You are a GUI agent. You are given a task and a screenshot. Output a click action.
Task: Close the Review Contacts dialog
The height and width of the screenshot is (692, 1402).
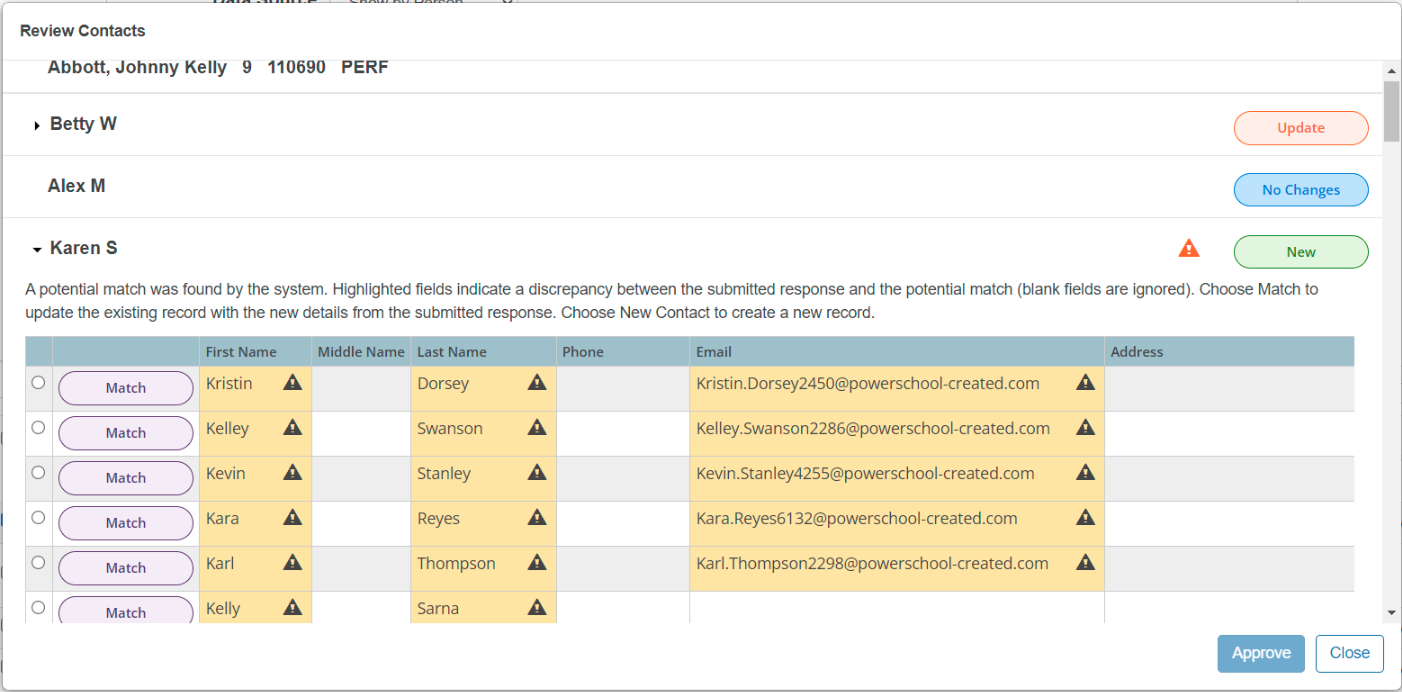(1349, 653)
